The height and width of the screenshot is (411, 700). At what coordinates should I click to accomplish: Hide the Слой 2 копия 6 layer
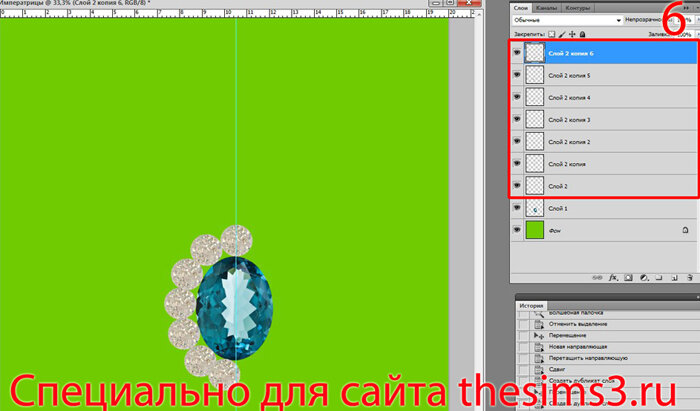point(517,52)
